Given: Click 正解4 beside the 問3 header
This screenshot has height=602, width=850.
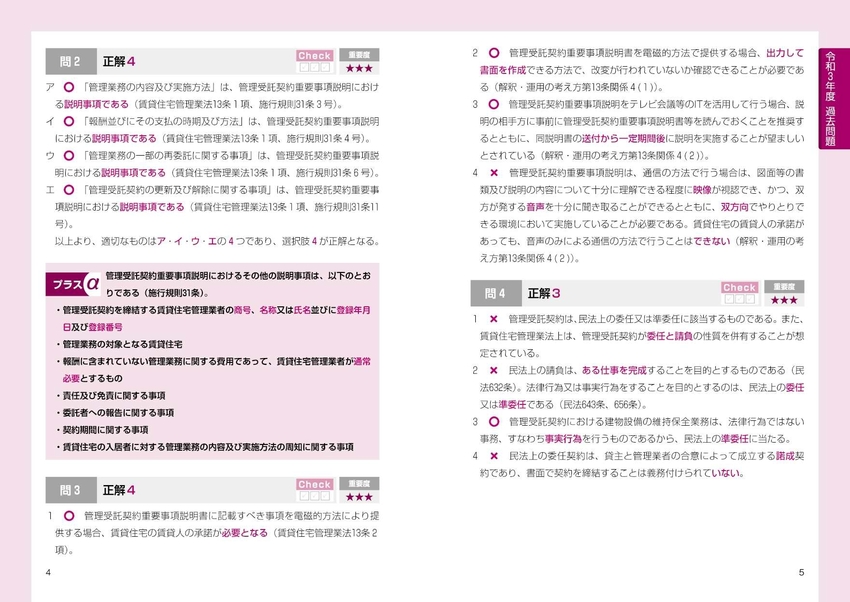Looking at the screenshot, I should tap(119, 490).
